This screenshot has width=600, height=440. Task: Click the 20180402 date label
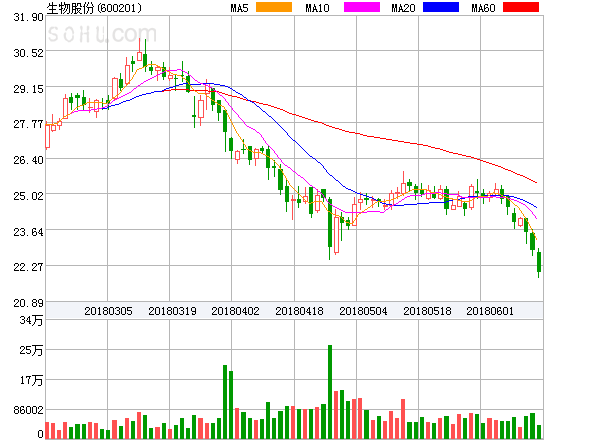click(235, 311)
